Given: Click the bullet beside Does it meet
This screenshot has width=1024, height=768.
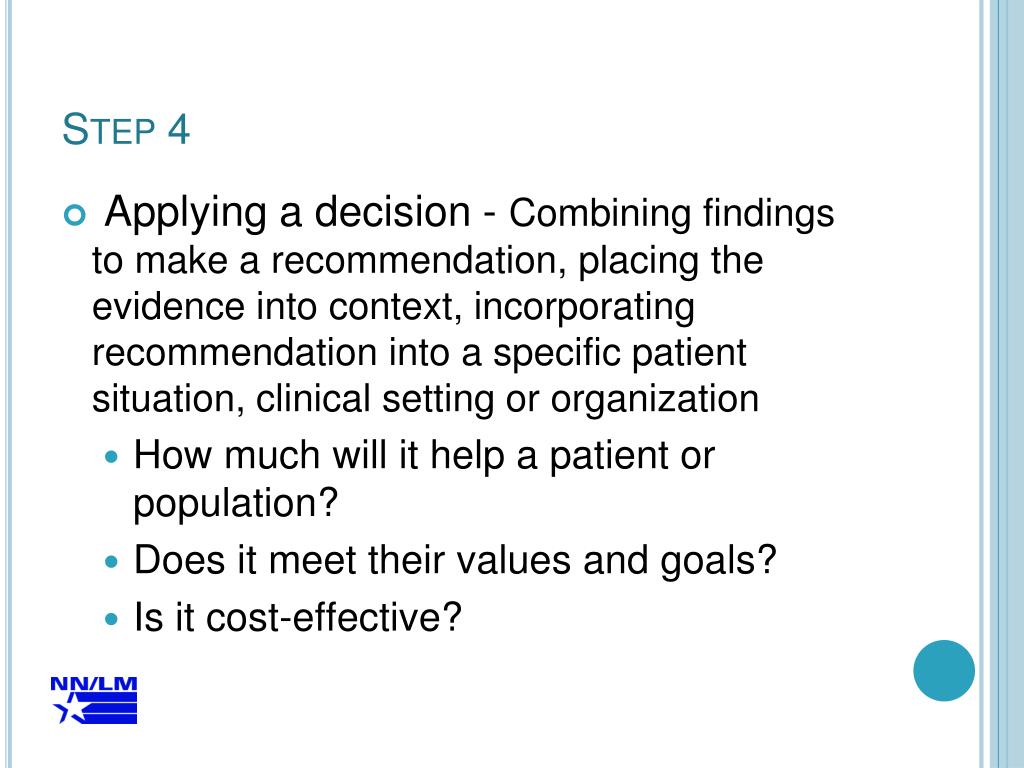Looking at the screenshot, I should click(x=113, y=561).
